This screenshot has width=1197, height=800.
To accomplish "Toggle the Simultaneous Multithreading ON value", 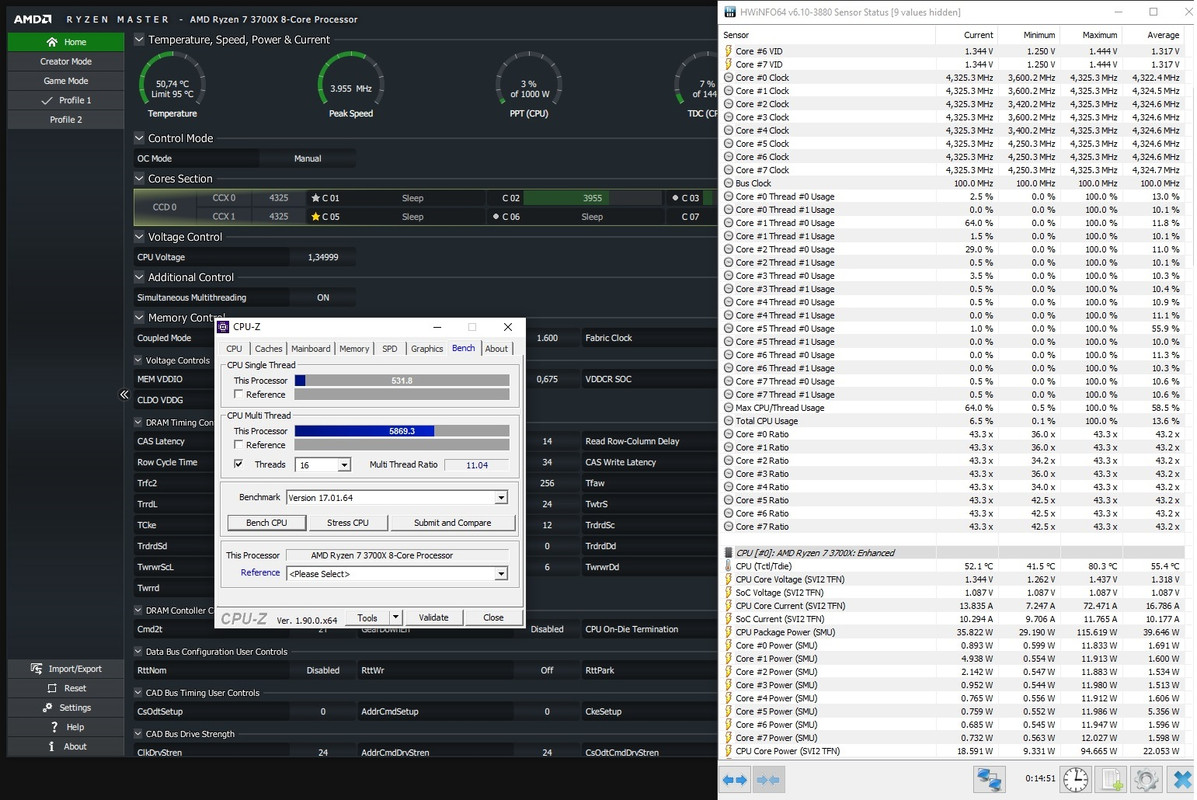I will [x=323, y=298].
